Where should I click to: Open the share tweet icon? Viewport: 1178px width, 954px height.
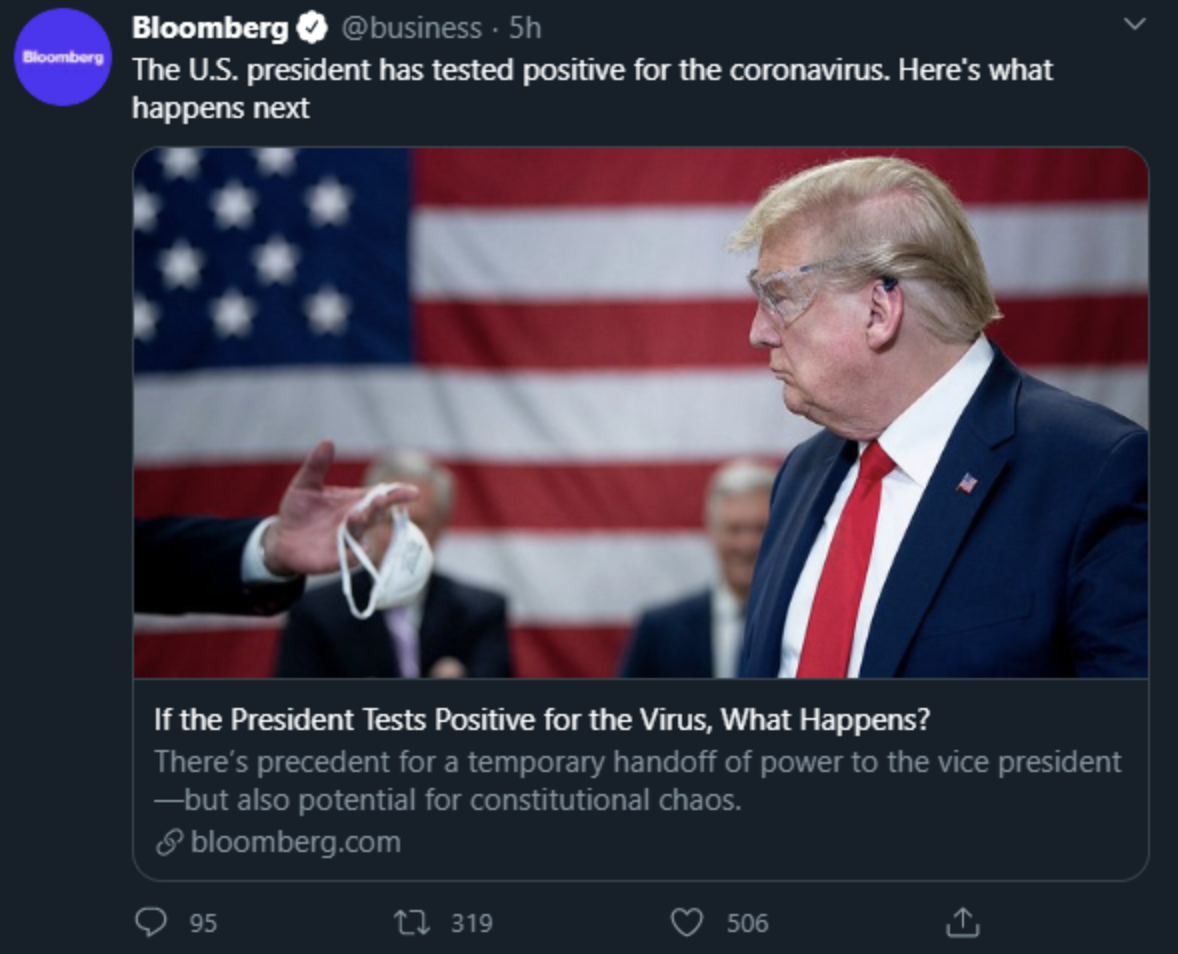[x=960, y=921]
